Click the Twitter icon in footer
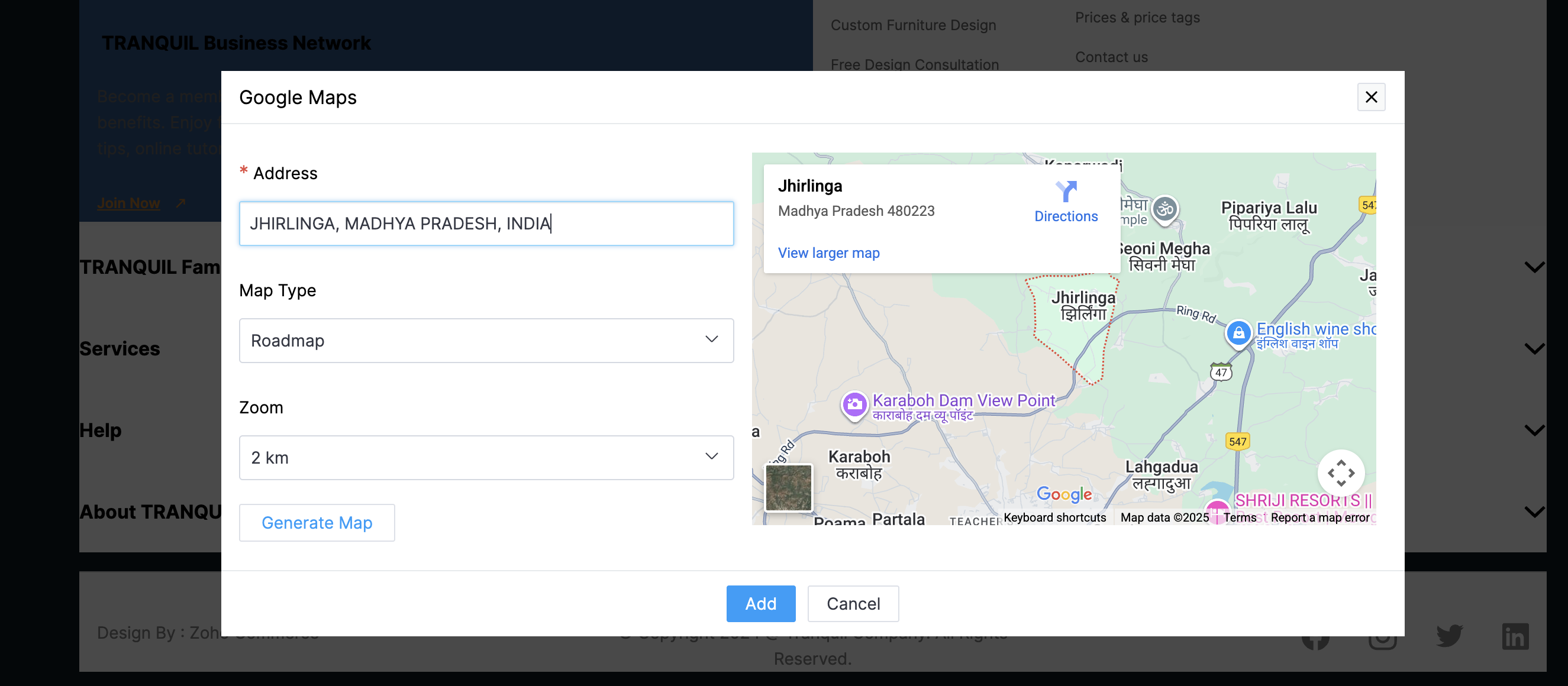Viewport: 1568px width, 686px height. tap(1448, 636)
